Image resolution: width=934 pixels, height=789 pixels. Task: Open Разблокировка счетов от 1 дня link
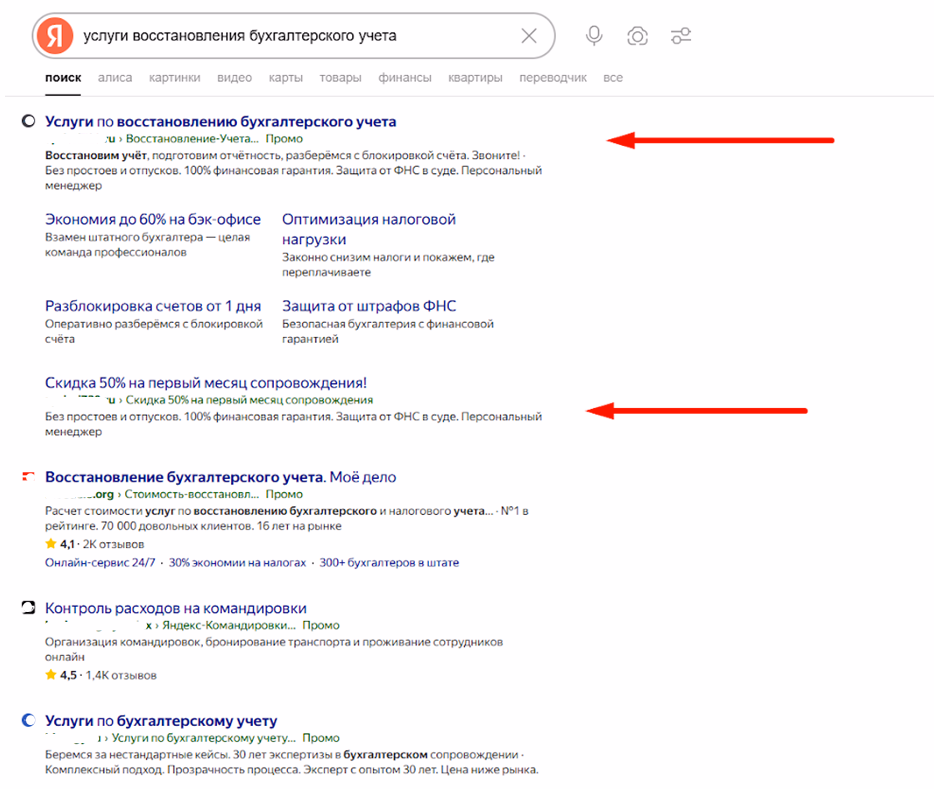click(x=153, y=306)
